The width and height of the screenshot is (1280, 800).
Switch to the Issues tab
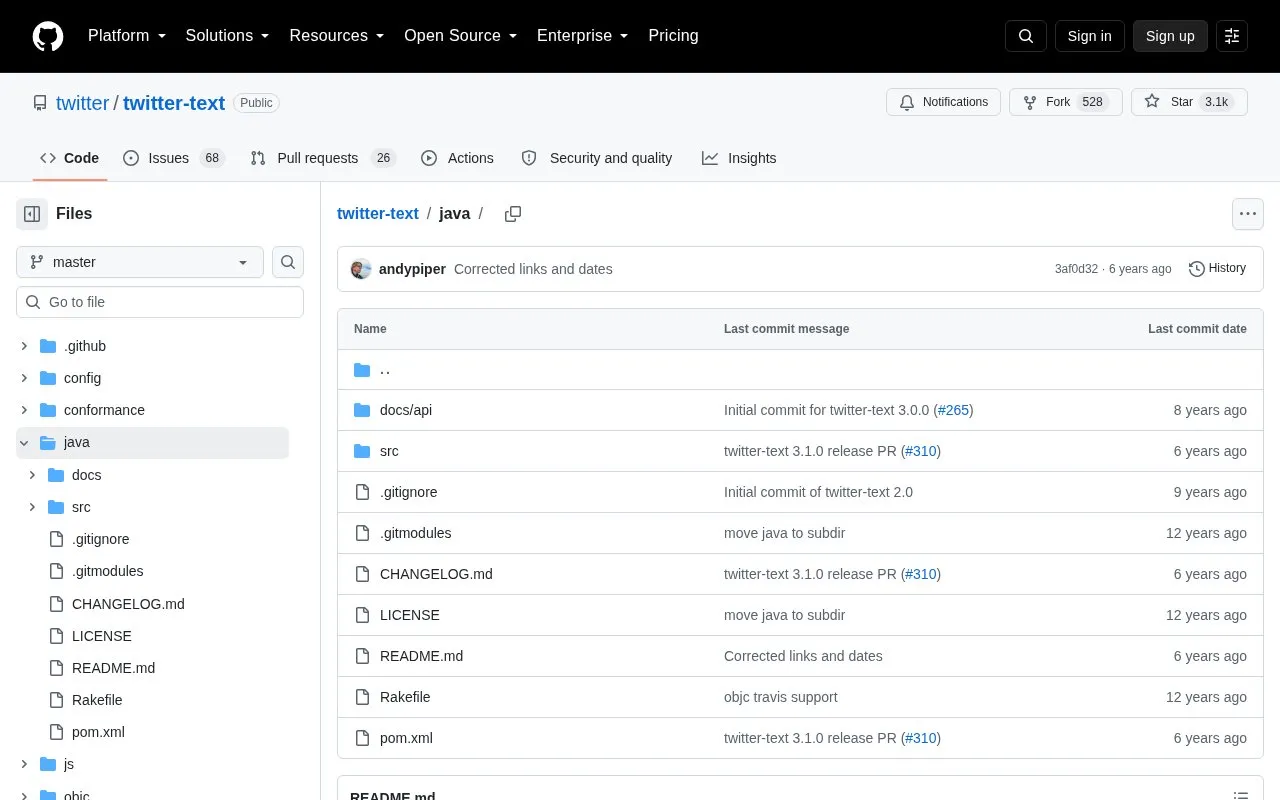pyautogui.click(x=174, y=158)
